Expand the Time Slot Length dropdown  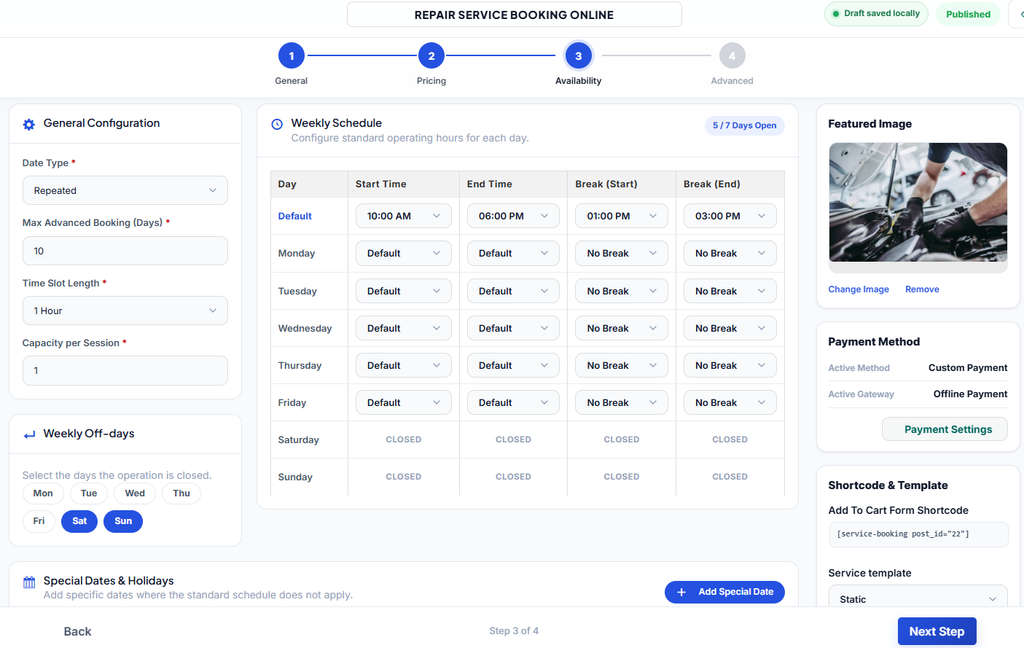pyautogui.click(x=125, y=311)
